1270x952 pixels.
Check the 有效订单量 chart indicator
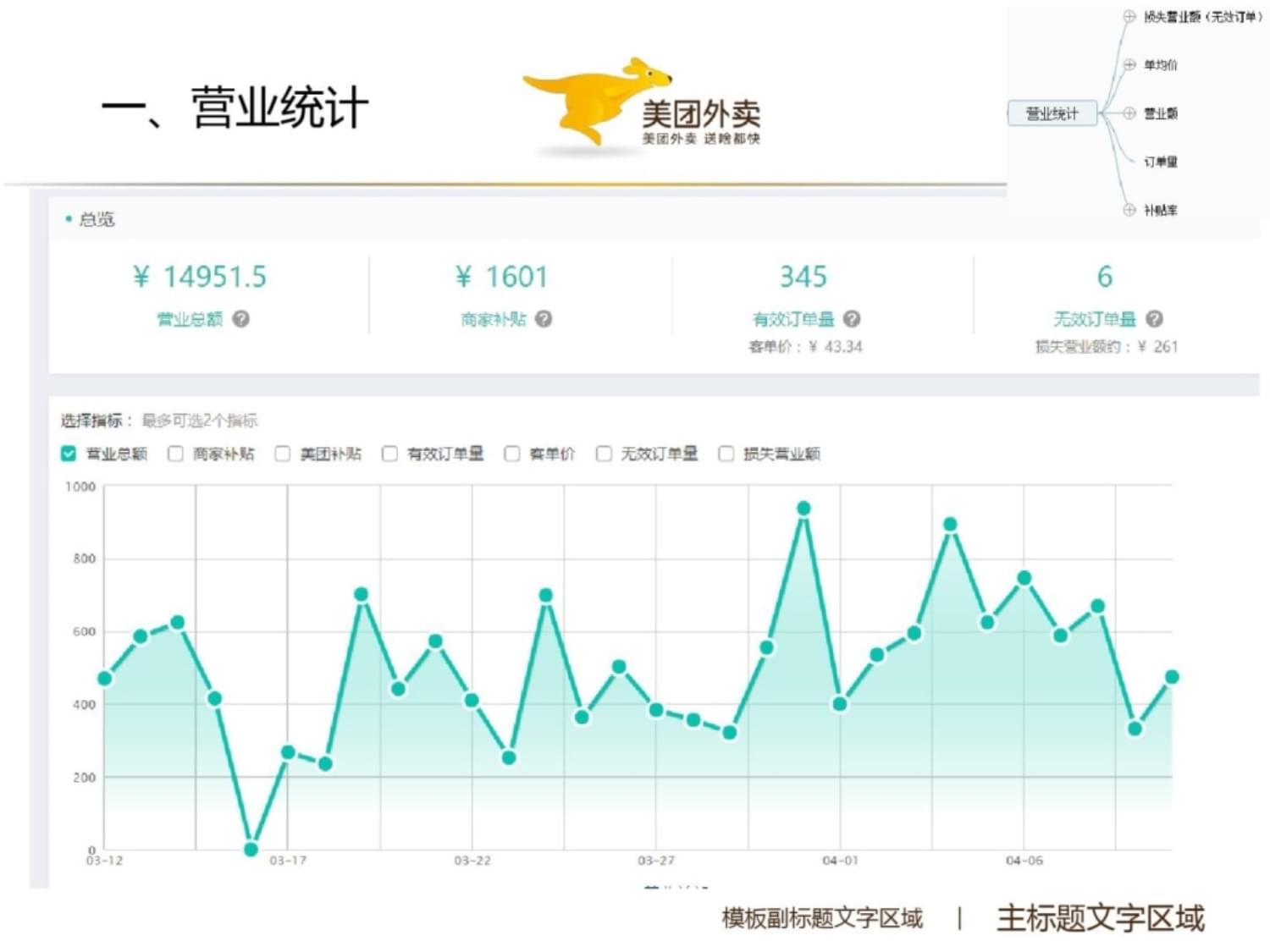(x=389, y=454)
